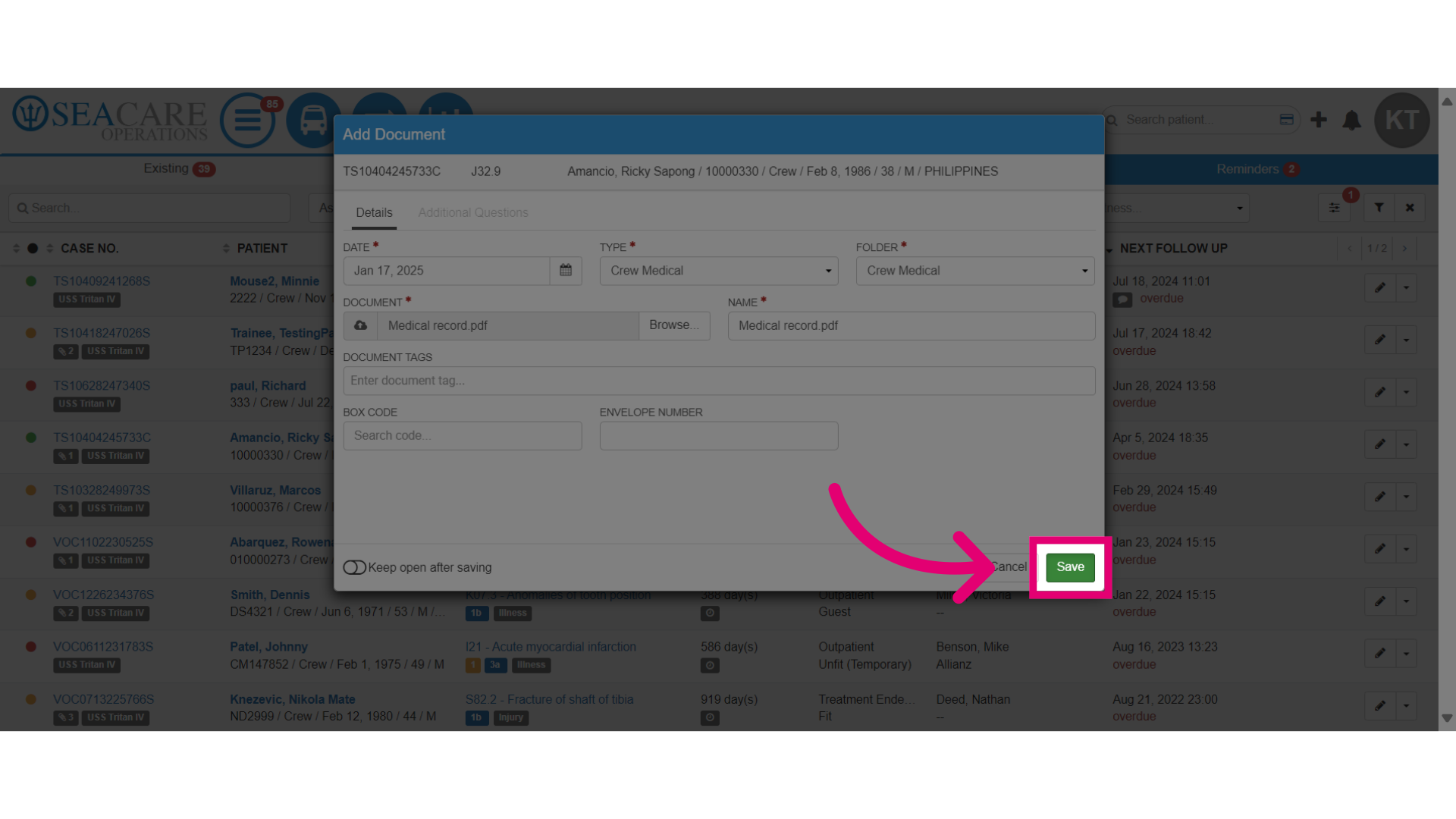Screen dimensions: 1456x819
Task: Edit pencil icon for Jul 18, 2024 row
Action: click(x=1380, y=287)
